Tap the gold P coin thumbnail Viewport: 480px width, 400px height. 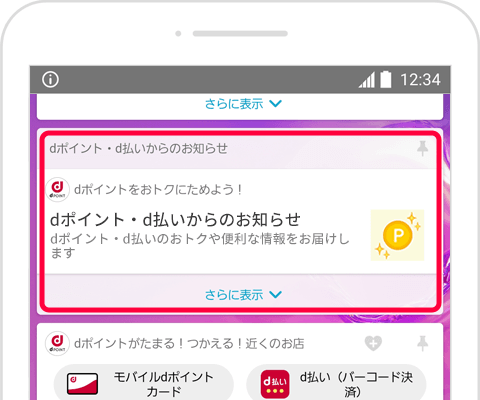tap(397, 235)
